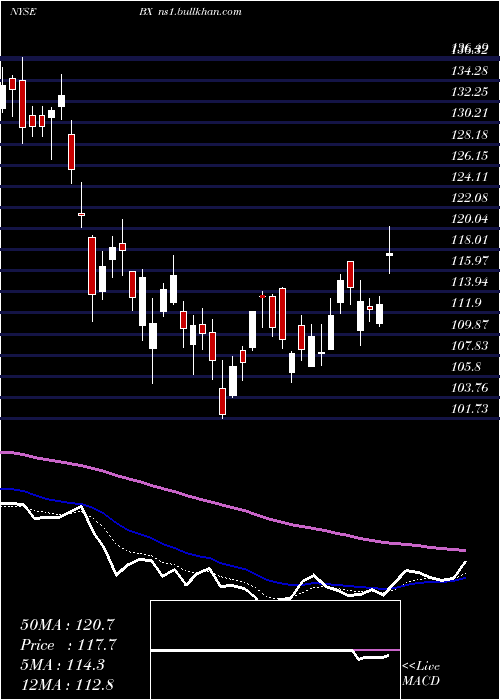Screen dimensions: 500x700
Task: Click the 120.04 price axis label
Action: pyautogui.click(x=469, y=219)
